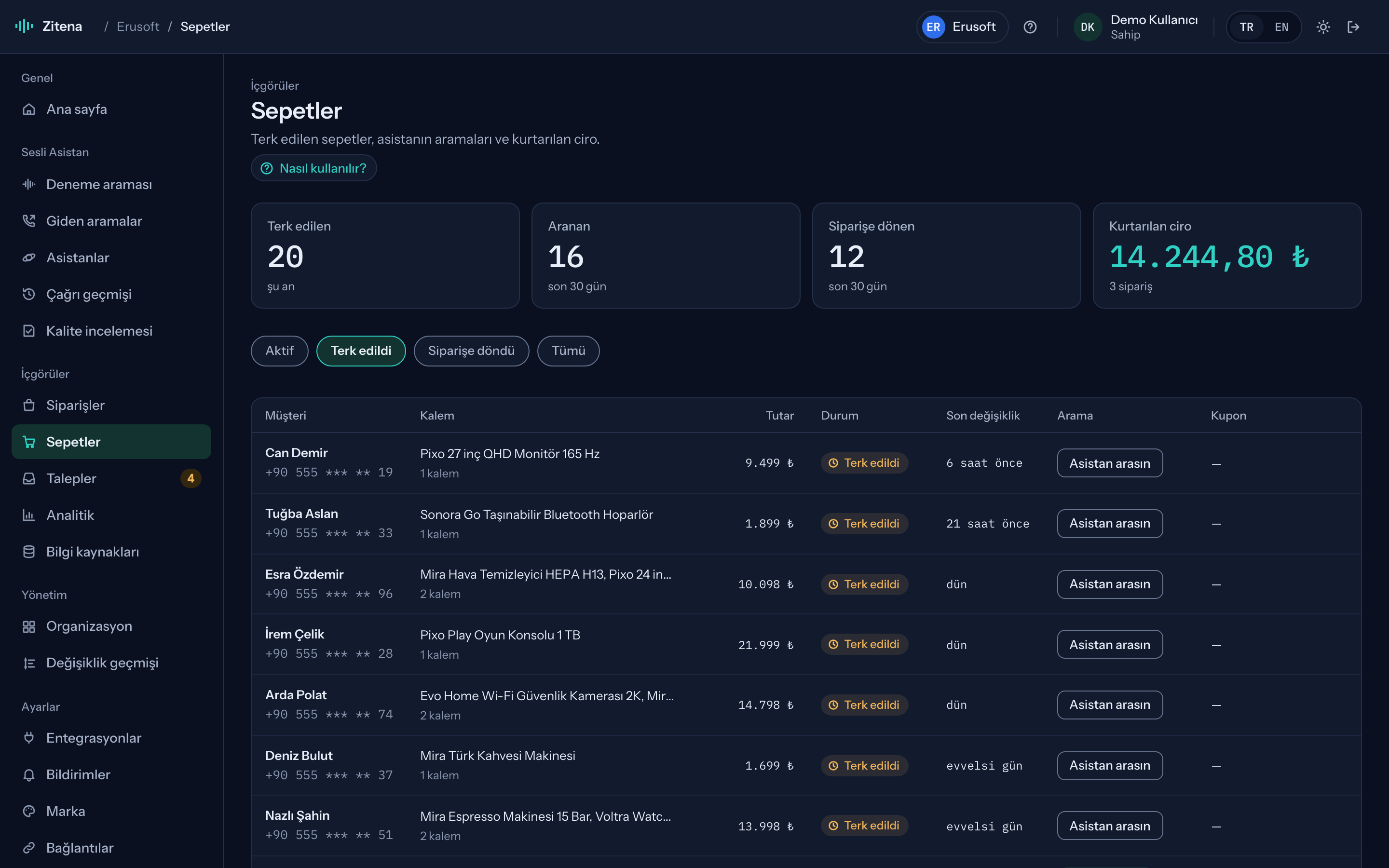Click the Zitena waveform logo icon
Viewport: 1389px width, 868px height.
[24, 27]
